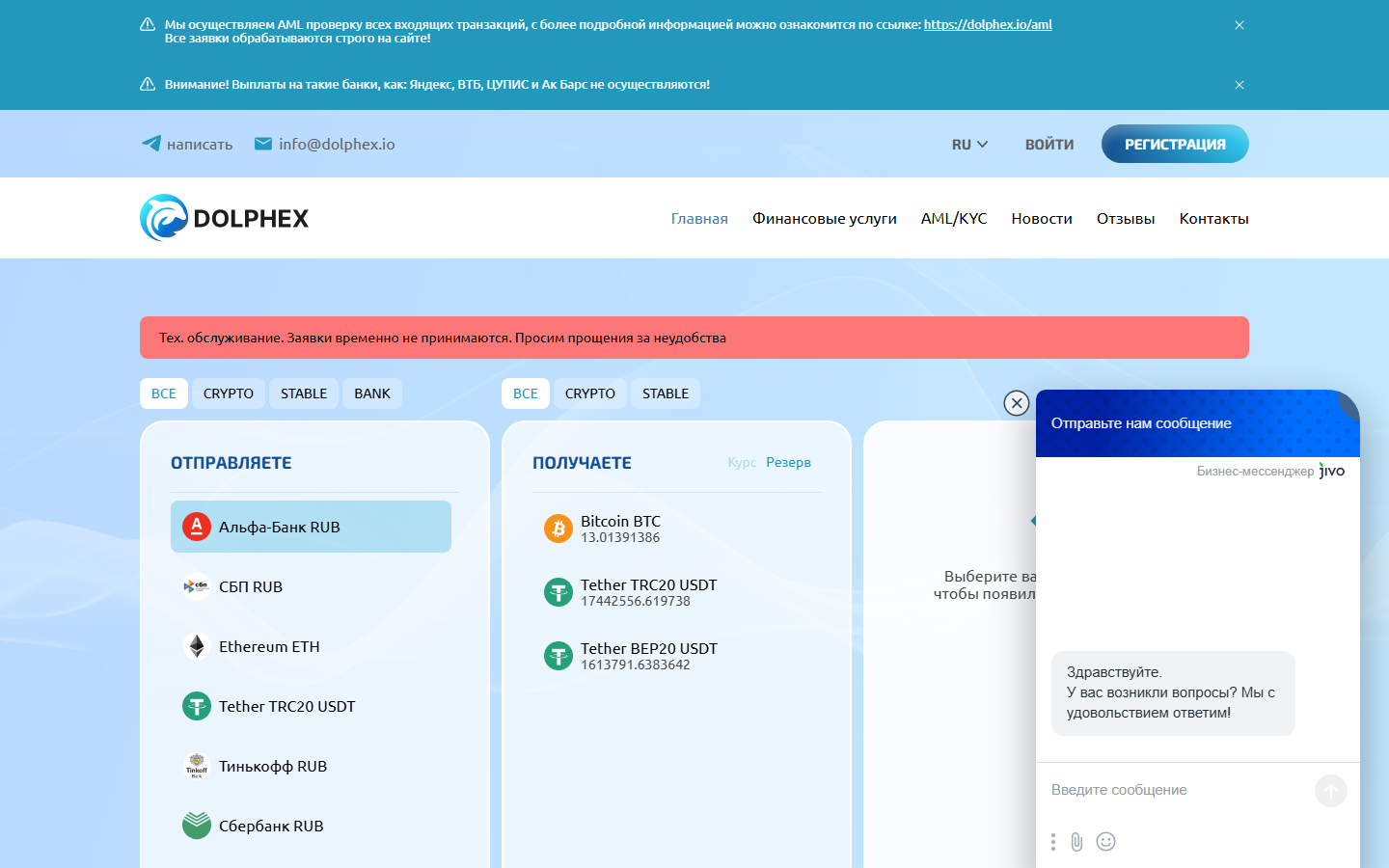Switch receive list to Резерв view
The image size is (1389, 868).
click(x=788, y=463)
